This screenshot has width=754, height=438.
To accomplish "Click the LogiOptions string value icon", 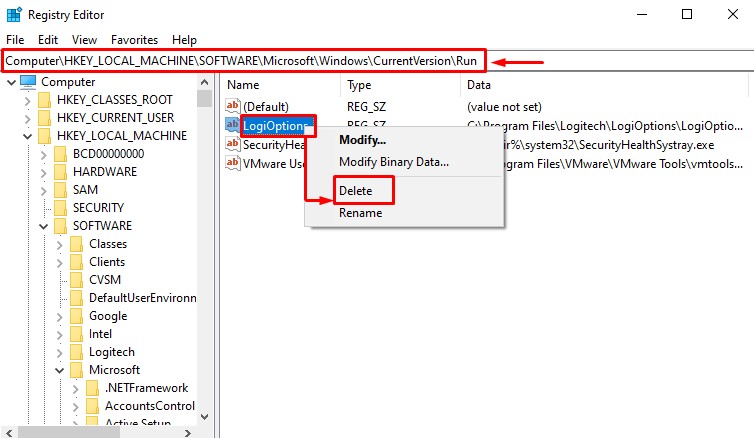I will click(233, 125).
